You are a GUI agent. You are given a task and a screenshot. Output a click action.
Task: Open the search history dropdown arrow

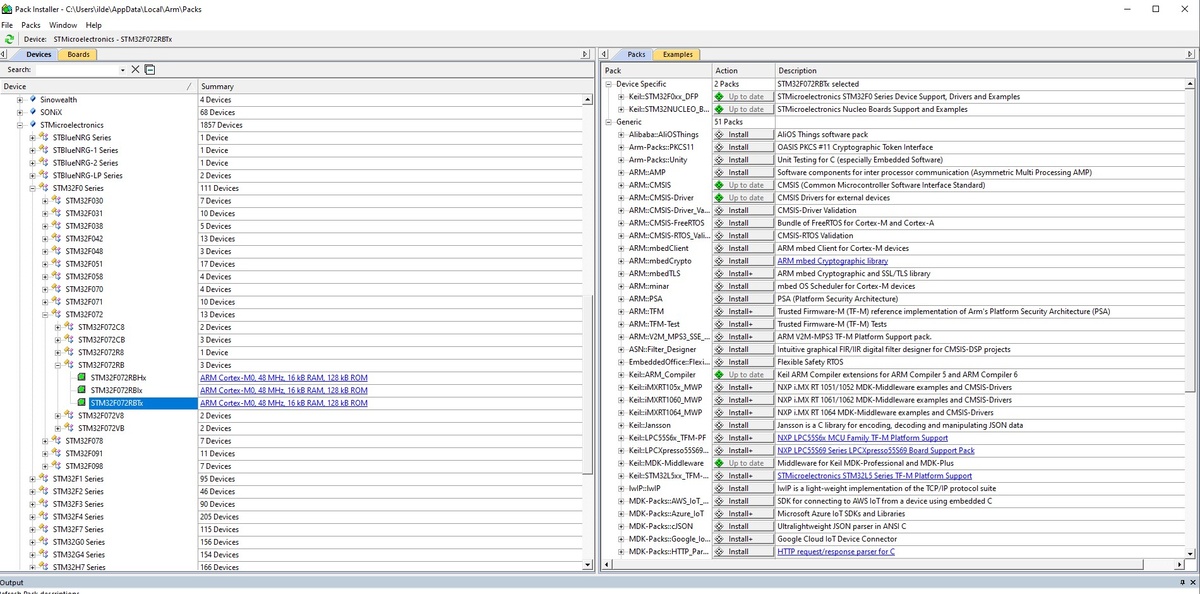[x=123, y=69]
